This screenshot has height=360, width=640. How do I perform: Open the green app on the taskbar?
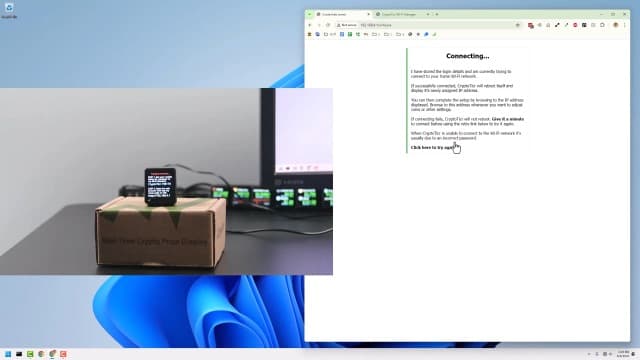pos(30,354)
